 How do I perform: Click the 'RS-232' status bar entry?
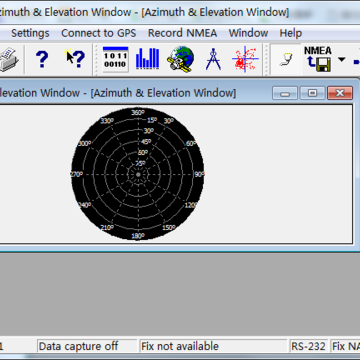309,346
